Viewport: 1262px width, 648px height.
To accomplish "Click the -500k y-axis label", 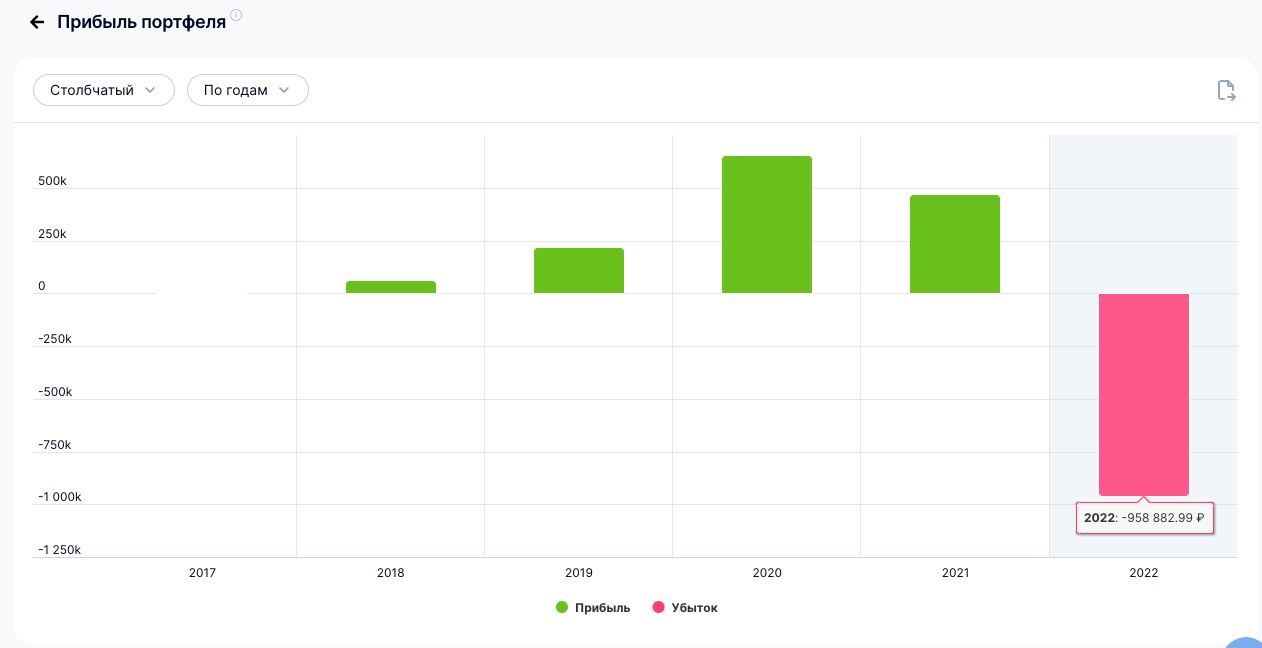I will pyautogui.click(x=55, y=392).
